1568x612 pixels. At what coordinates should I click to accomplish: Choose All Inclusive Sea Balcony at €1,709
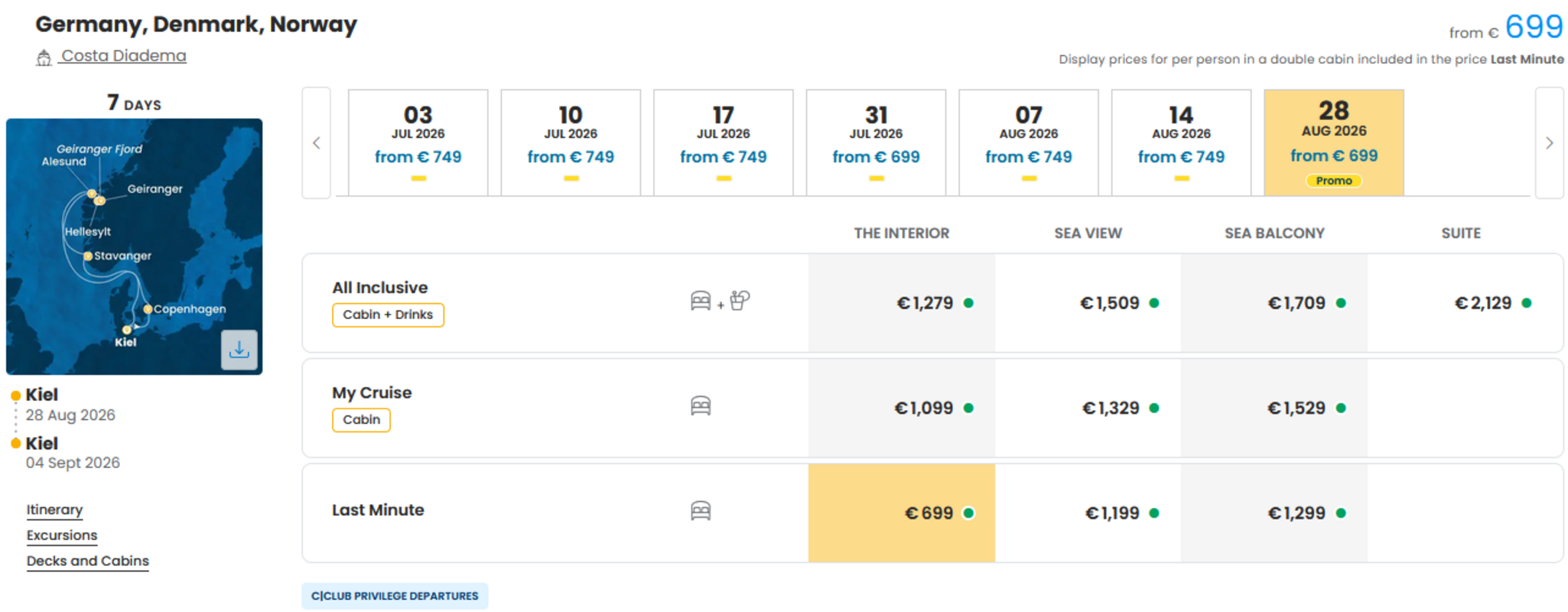1274,303
